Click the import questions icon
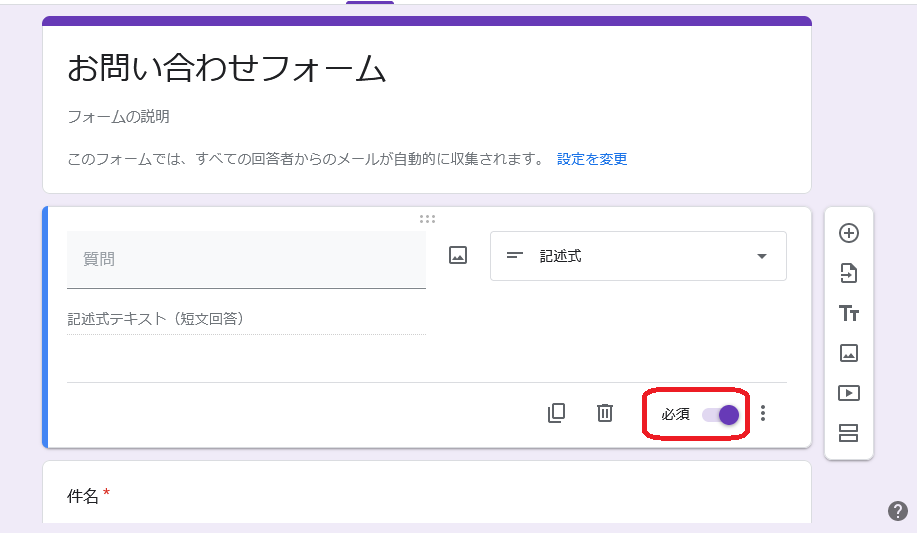 click(849, 273)
